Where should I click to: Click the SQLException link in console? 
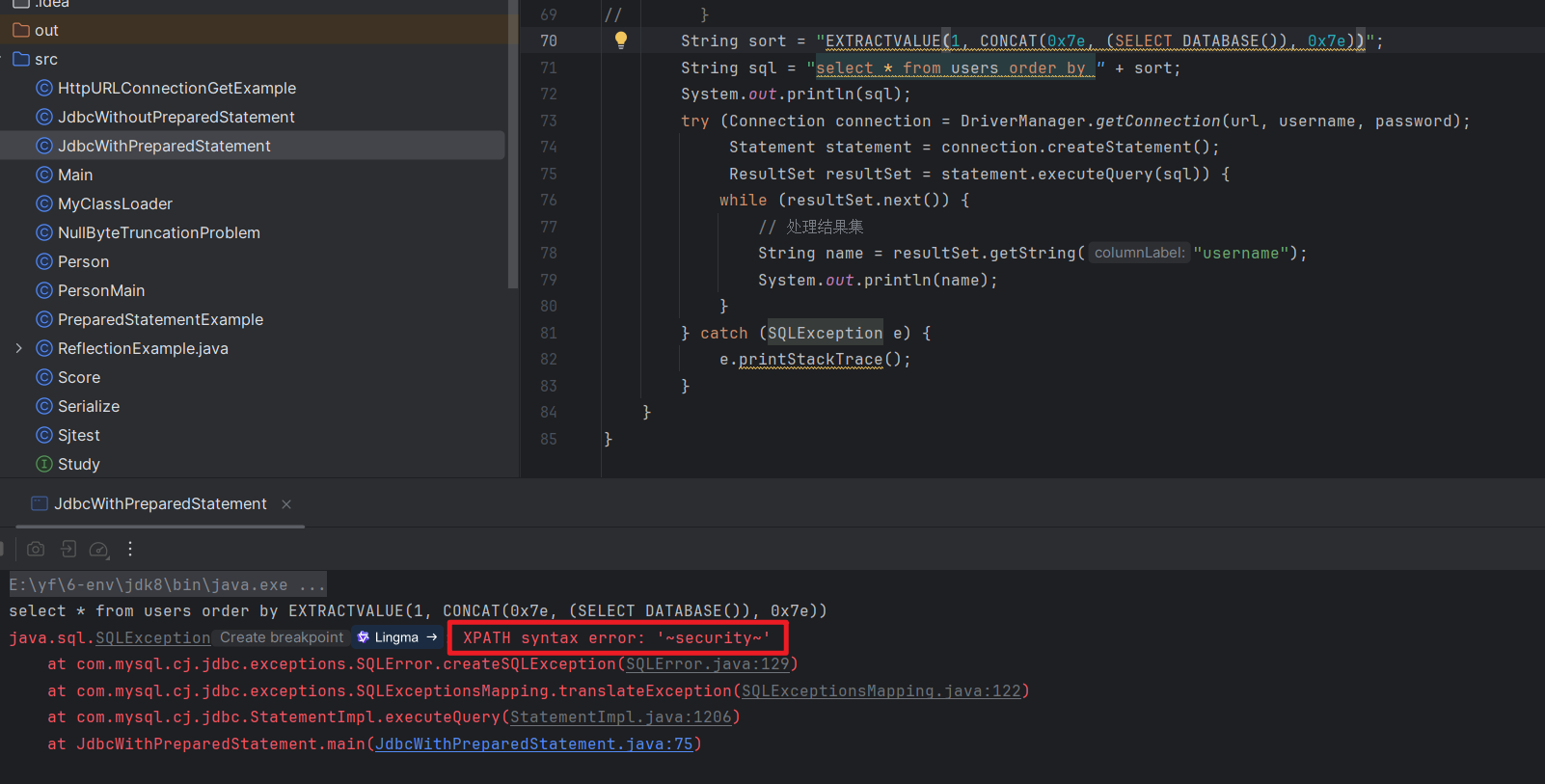[x=152, y=637]
